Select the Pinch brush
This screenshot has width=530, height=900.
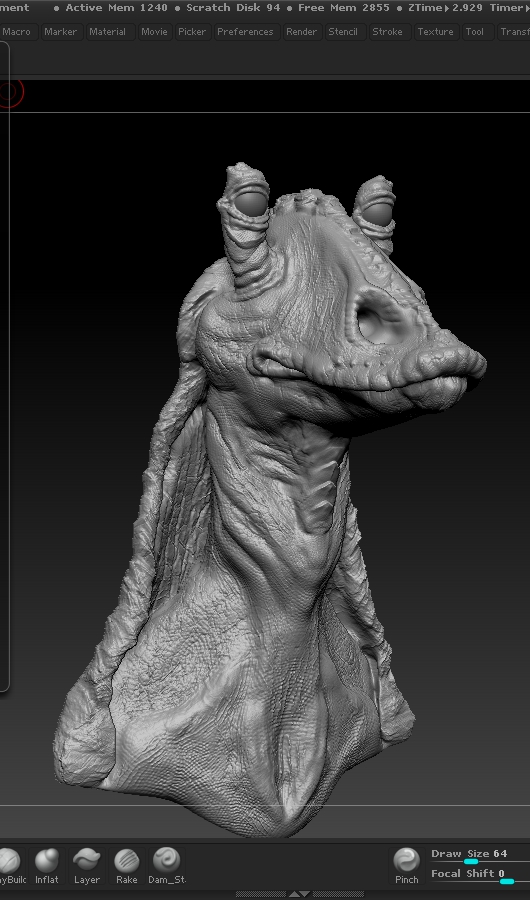pos(407,866)
